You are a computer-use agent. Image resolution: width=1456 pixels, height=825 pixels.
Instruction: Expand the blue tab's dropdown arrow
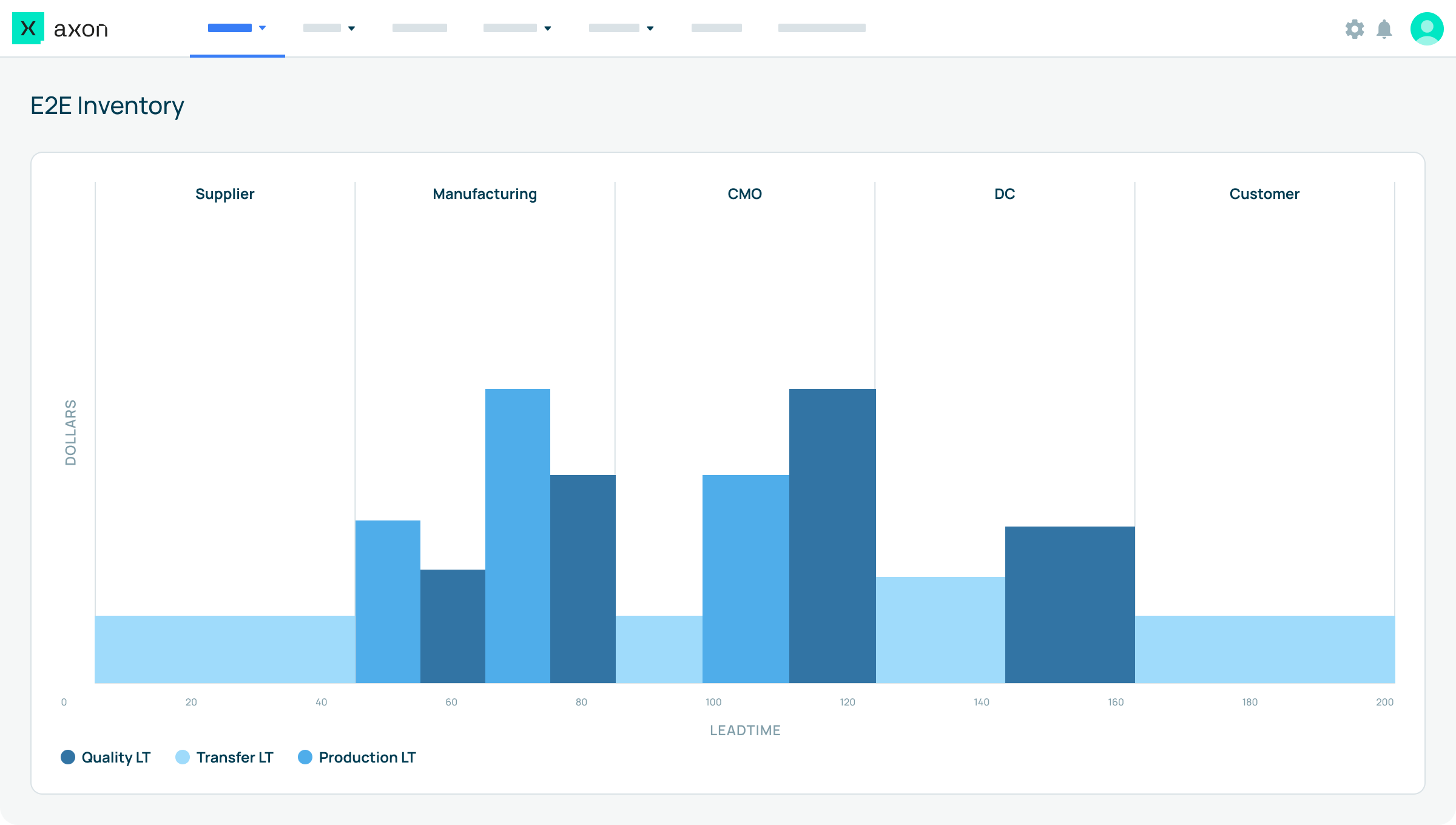[x=263, y=28]
